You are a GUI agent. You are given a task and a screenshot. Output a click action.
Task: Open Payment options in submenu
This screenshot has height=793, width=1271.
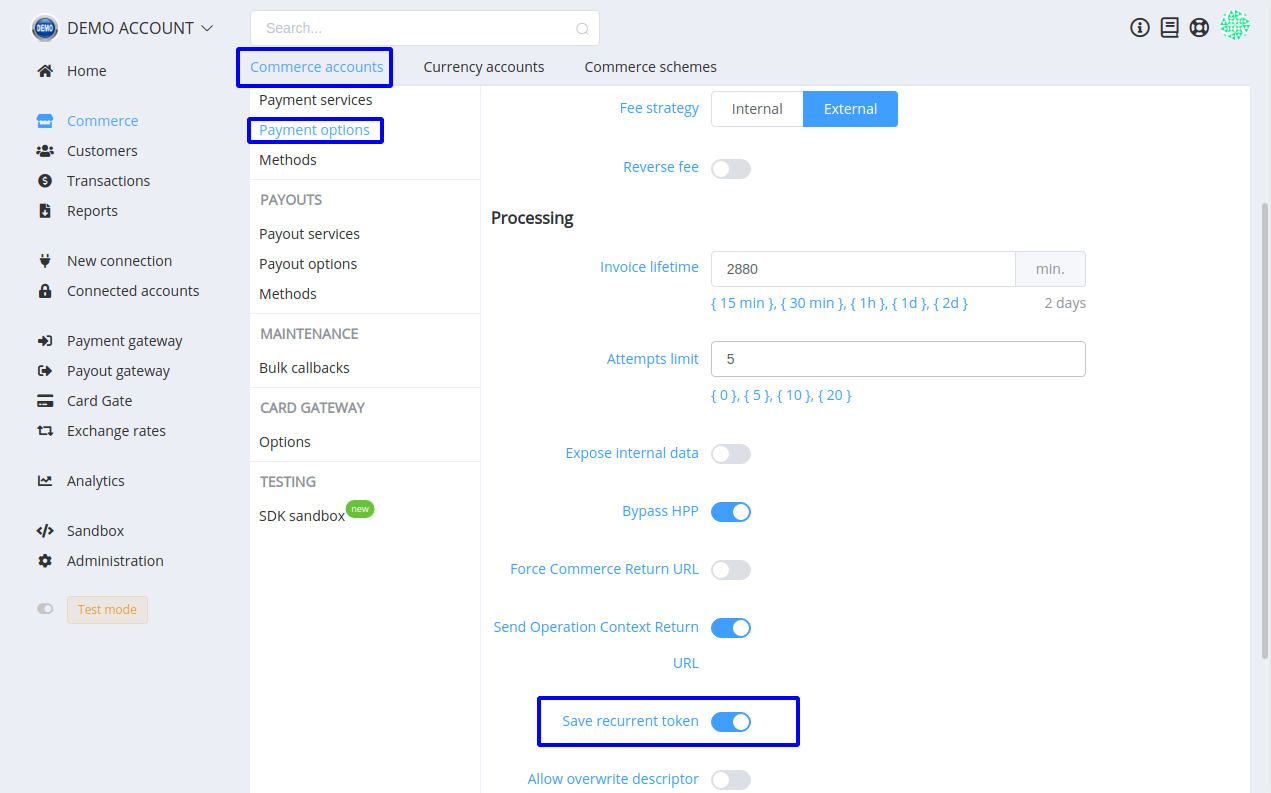pos(314,130)
